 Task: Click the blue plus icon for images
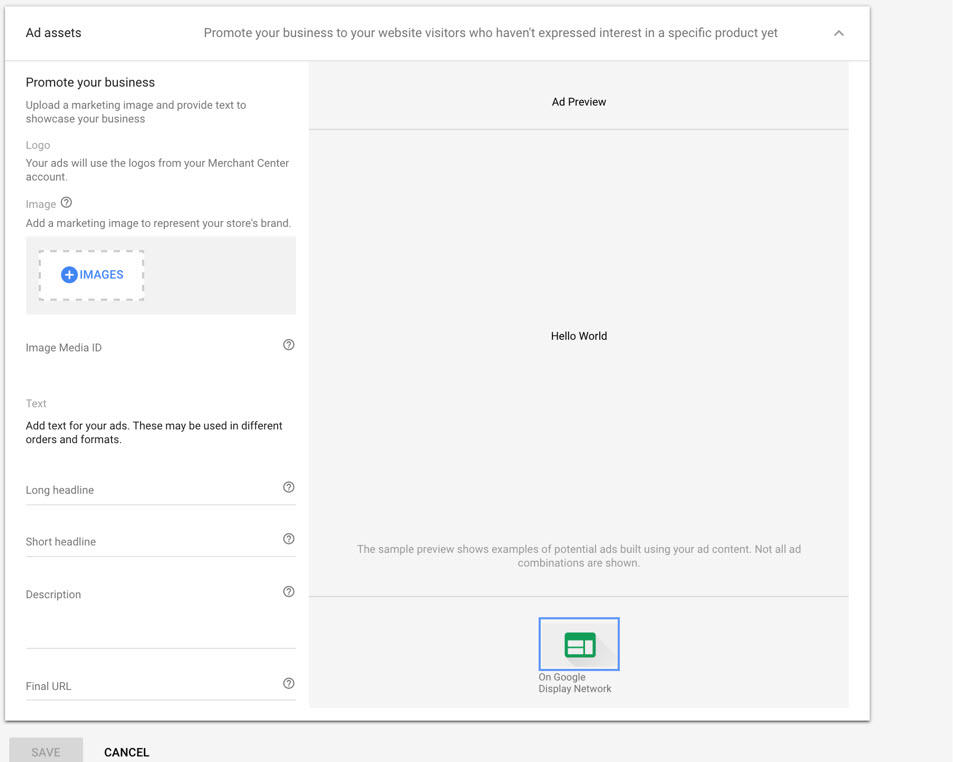(69, 275)
